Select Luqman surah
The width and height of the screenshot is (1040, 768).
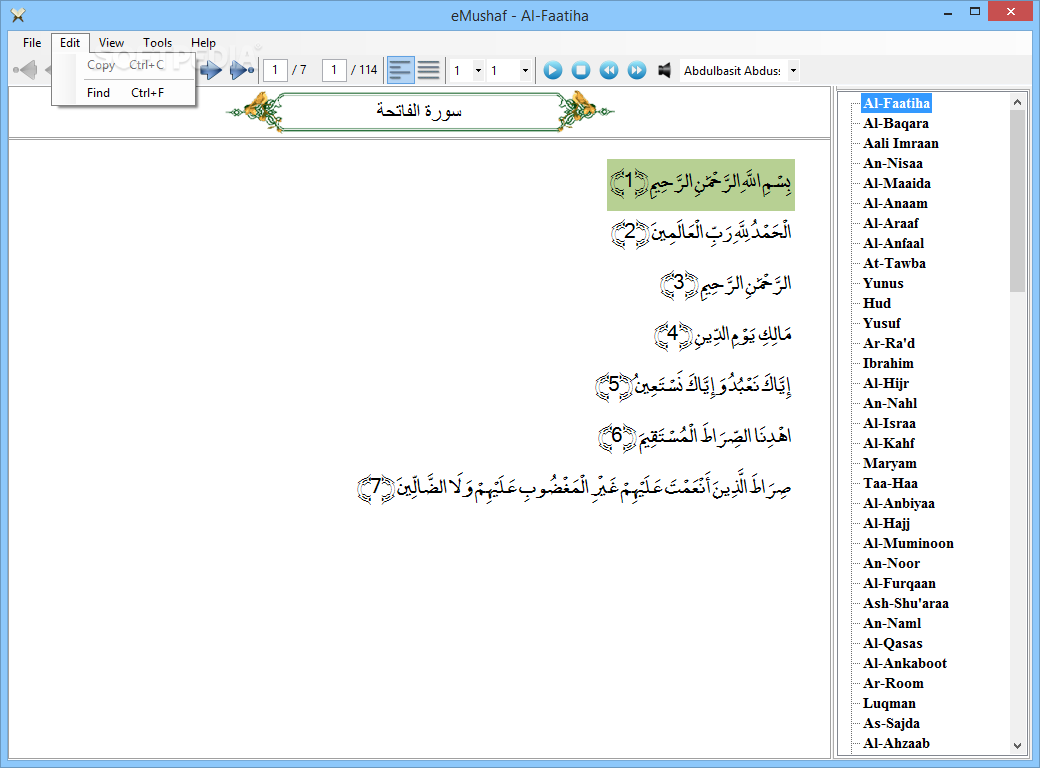tap(889, 703)
